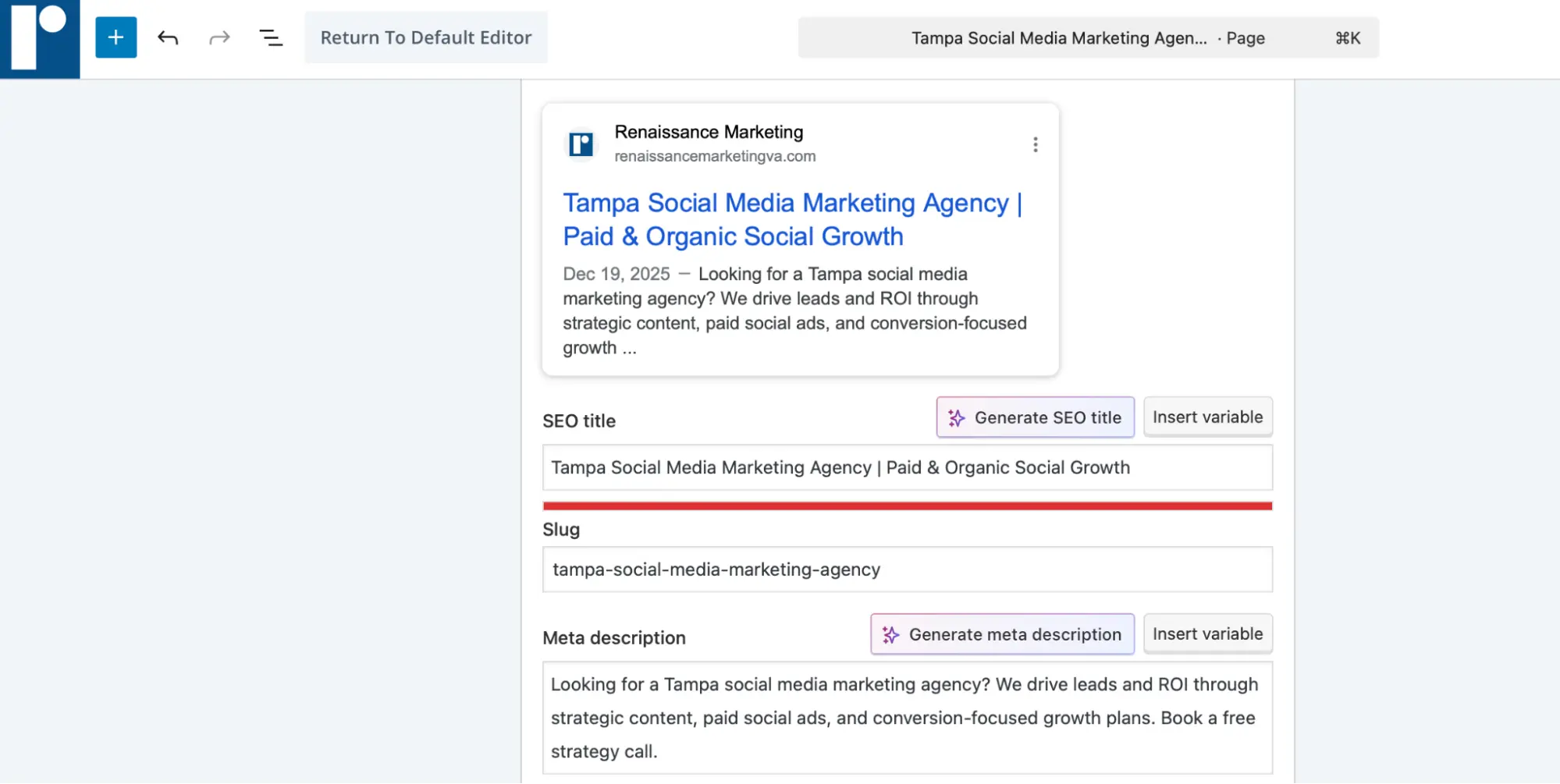The image size is (1560, 784).
Task: Click the sparkle icon beside Generate meta description
Action: (889, 634)
